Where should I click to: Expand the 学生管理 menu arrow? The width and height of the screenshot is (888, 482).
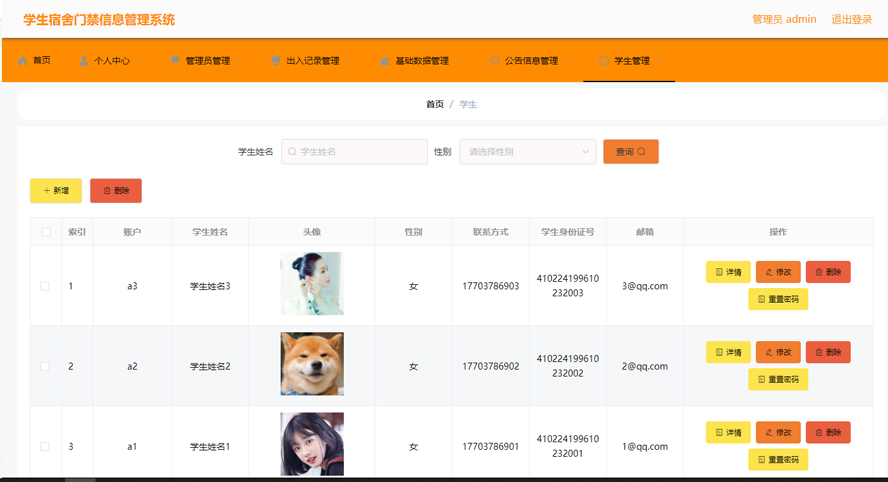[659, 61]
